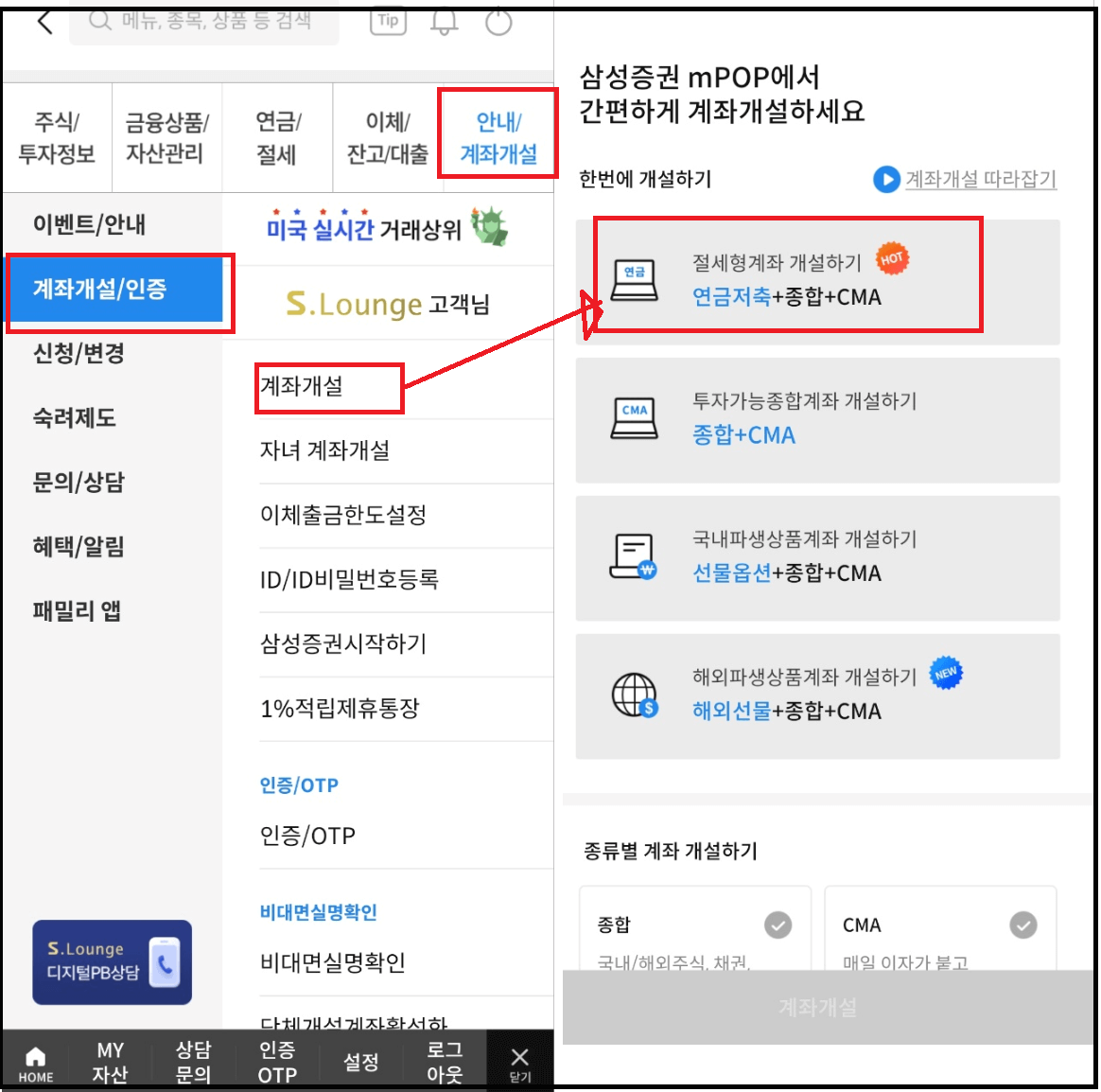Open the Tip icon in the top bar
The height and width of the screenshot is (1092, 1101).
tap(387, 21)
